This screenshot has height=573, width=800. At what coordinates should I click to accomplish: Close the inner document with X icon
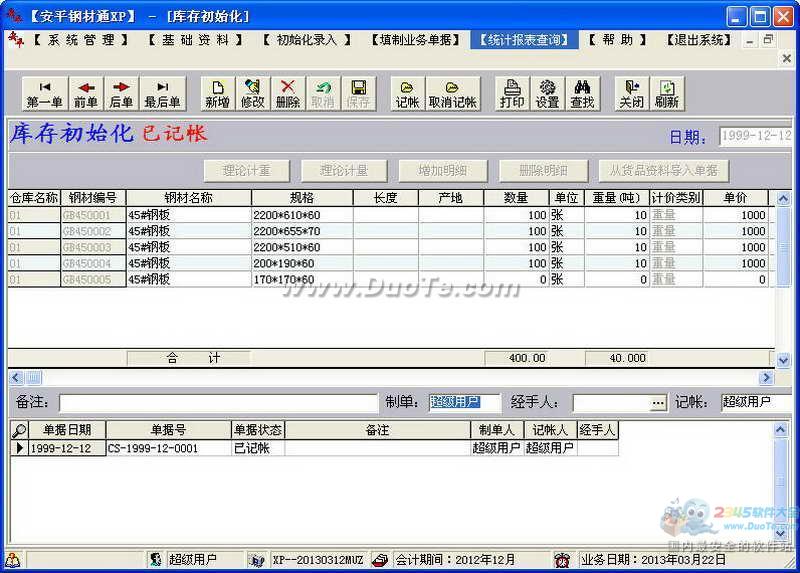coord(787,59)
